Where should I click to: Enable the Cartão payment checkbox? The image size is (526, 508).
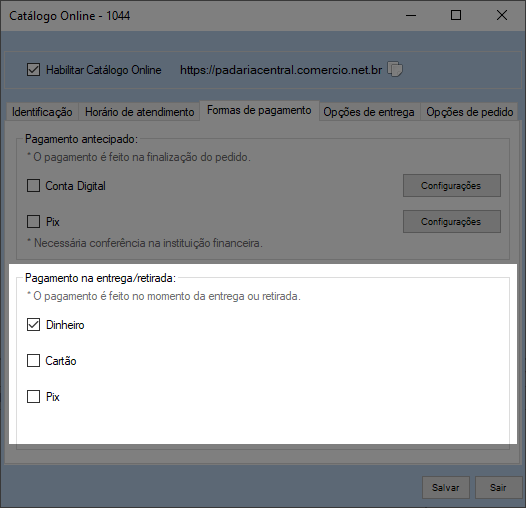33,361
